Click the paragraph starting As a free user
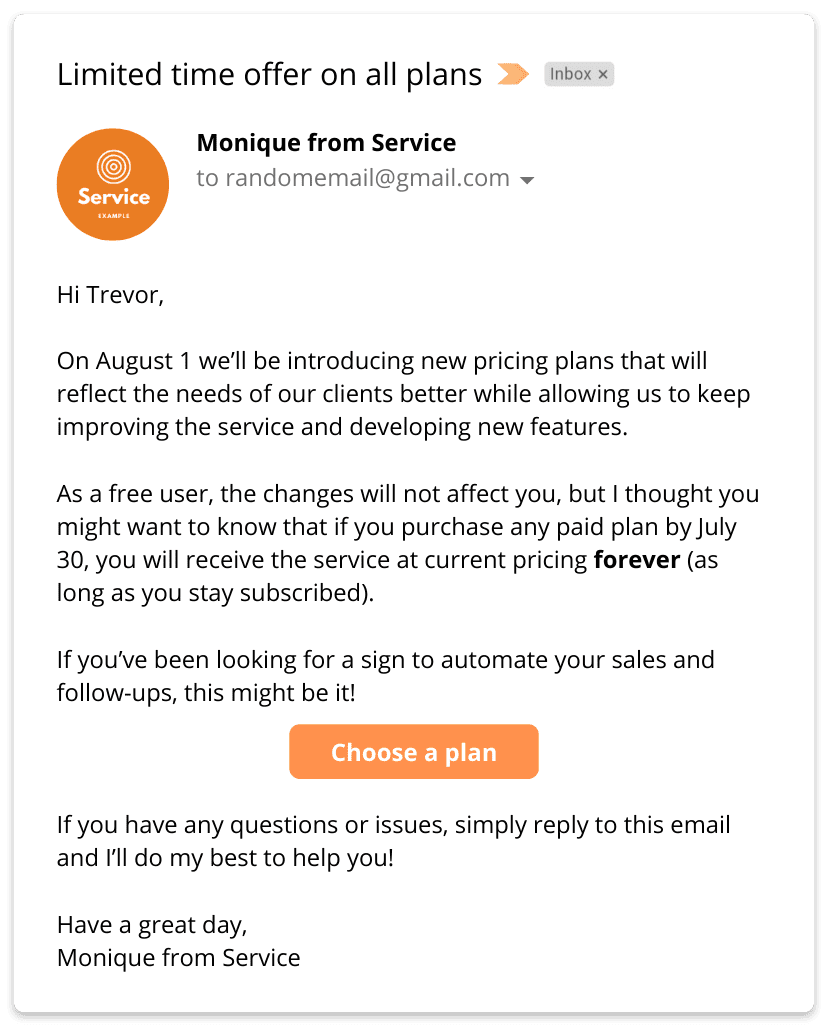 407,543
